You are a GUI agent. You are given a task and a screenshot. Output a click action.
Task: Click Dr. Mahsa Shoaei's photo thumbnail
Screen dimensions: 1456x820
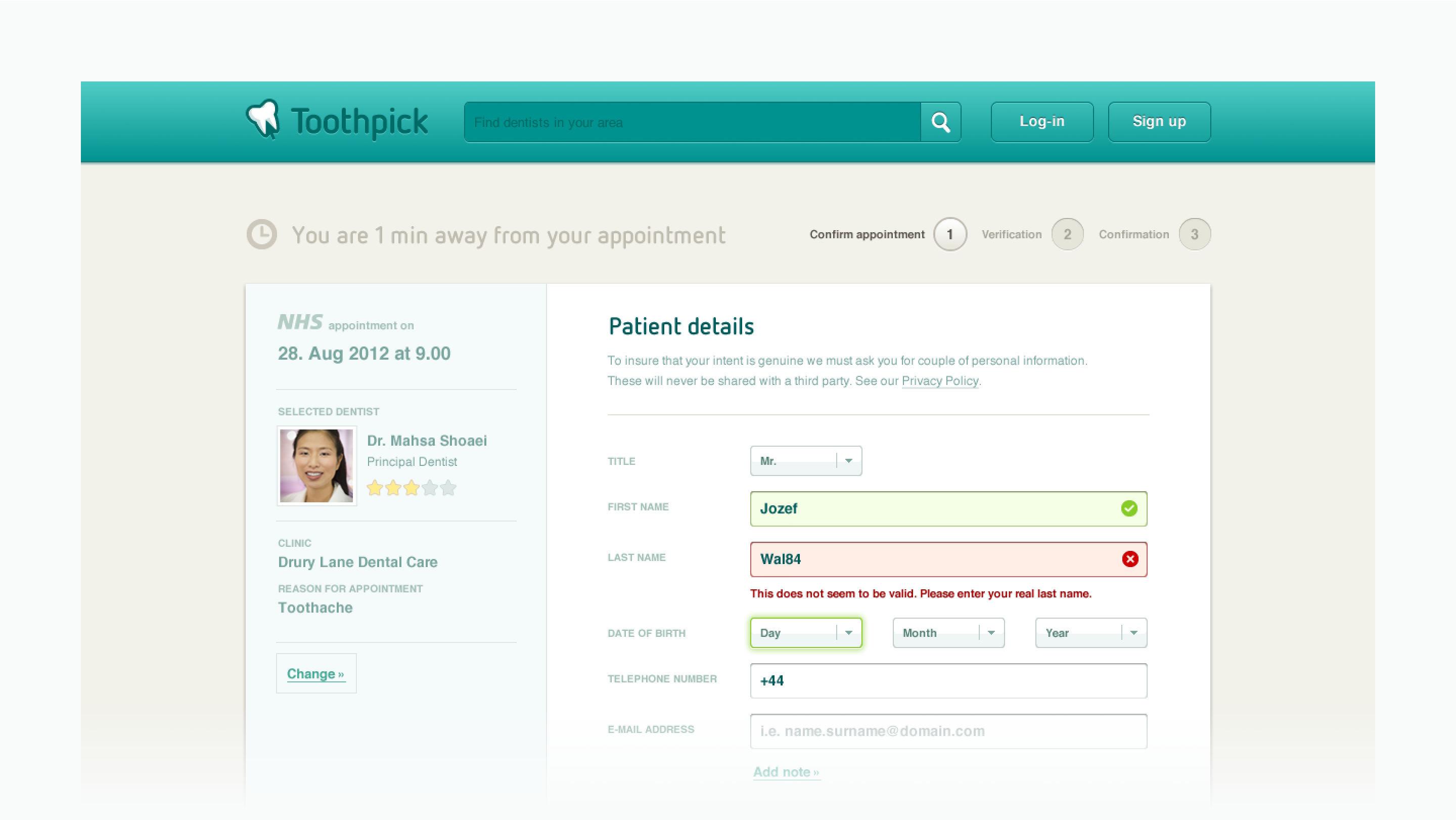click(316, 465)
